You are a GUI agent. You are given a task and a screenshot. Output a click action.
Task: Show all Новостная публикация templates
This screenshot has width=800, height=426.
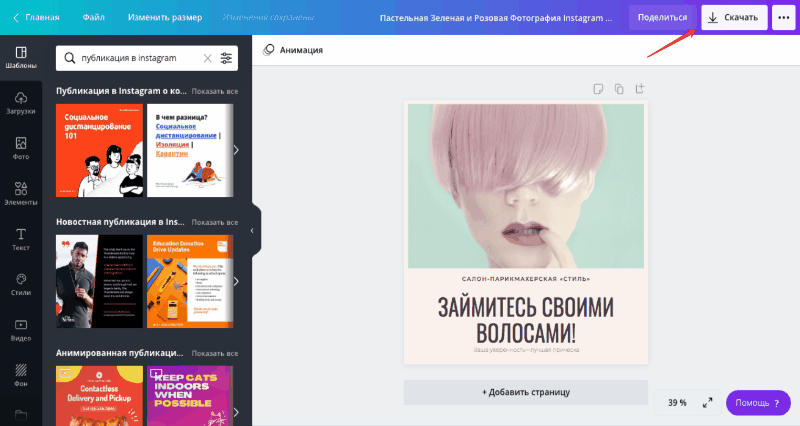pyautogui.click(x=215, y=222)
